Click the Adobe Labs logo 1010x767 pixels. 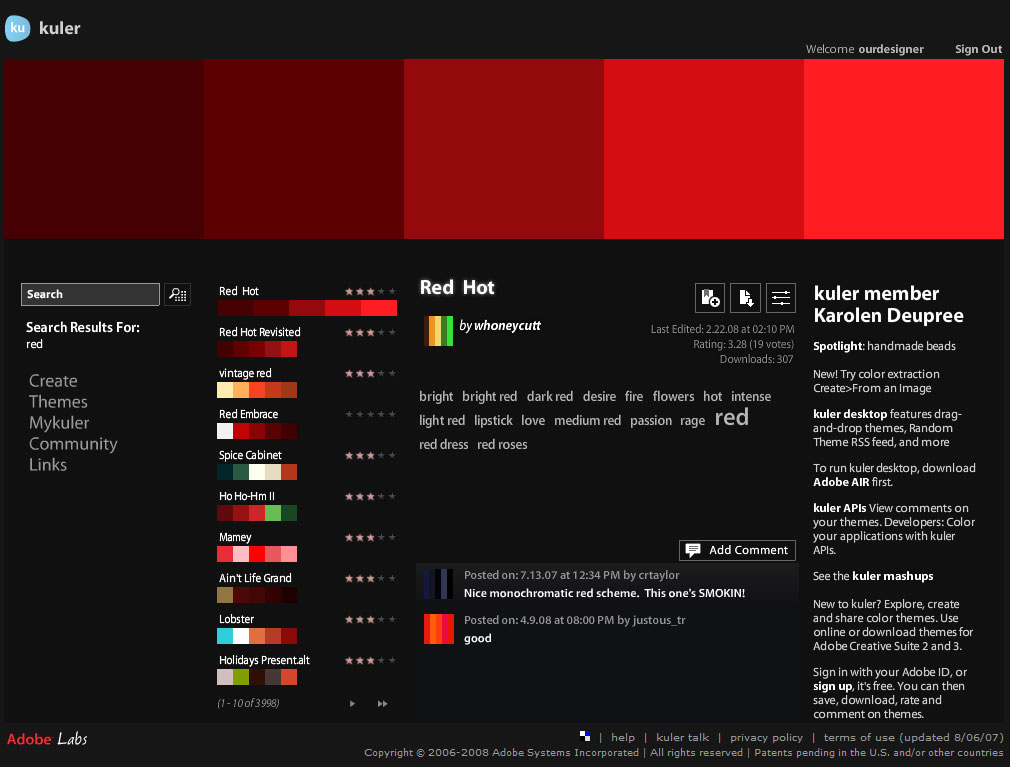(x=47, y=739)
